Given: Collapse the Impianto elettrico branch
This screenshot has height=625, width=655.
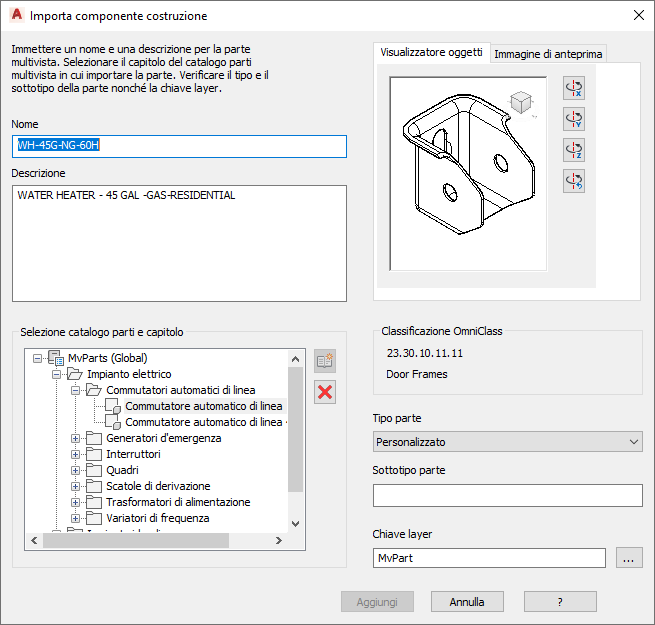Looking at the screenshot, I should coord(57,374).
